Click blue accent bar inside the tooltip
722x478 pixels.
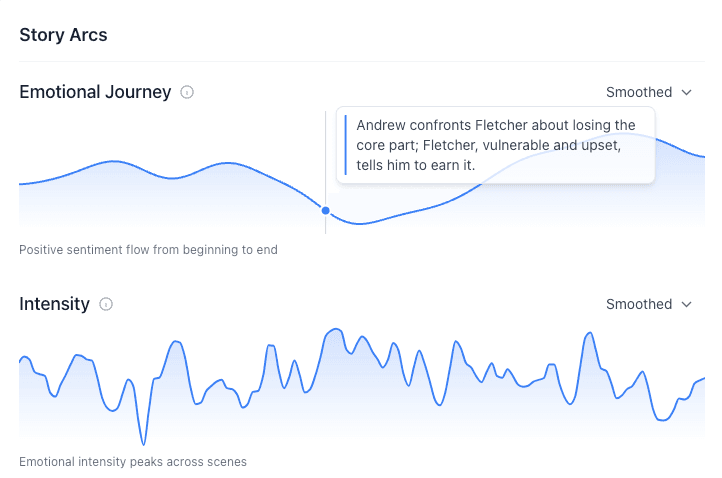coord(345,145)
